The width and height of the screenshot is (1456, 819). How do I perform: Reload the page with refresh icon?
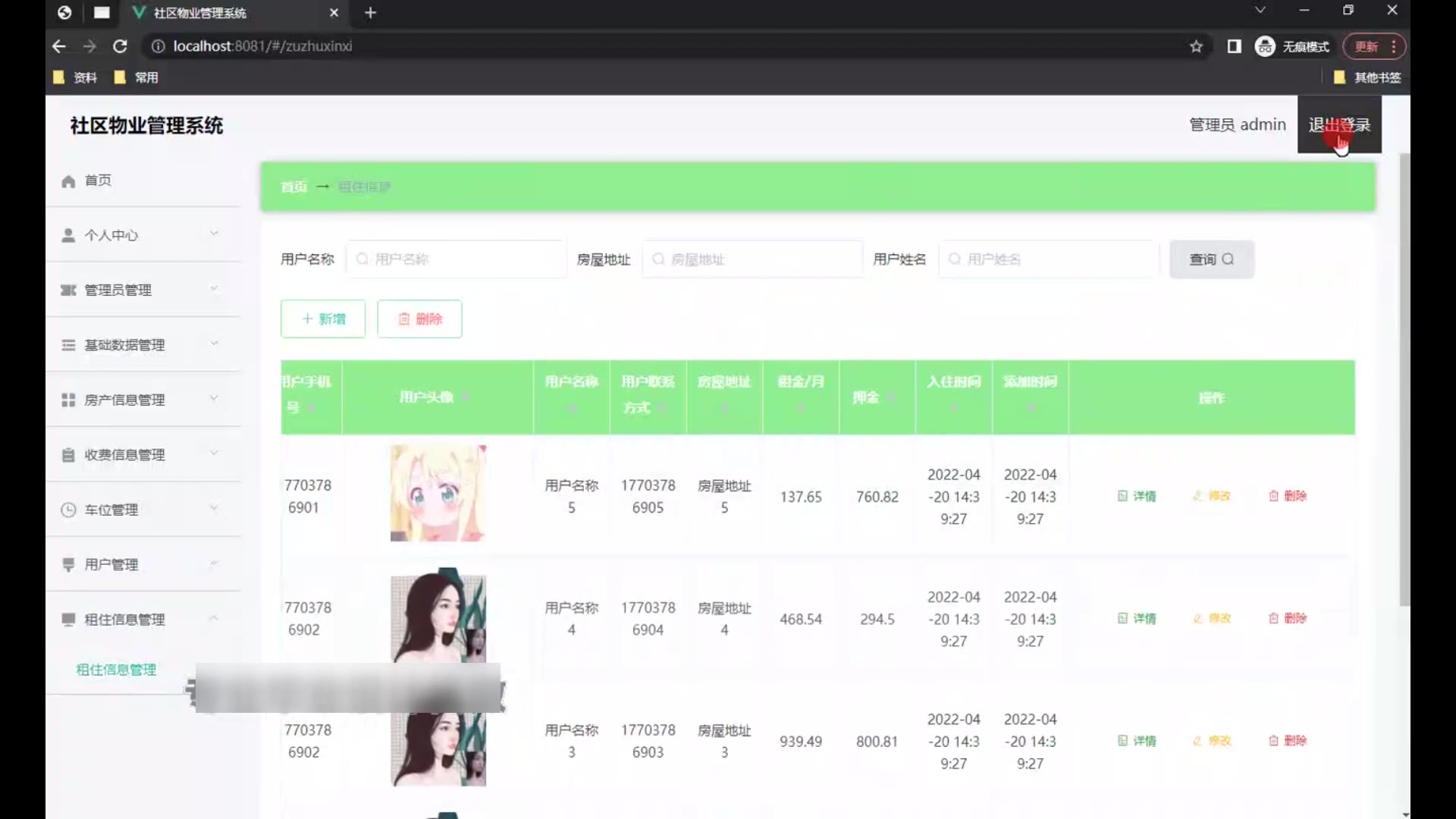[x=120, y=46]
